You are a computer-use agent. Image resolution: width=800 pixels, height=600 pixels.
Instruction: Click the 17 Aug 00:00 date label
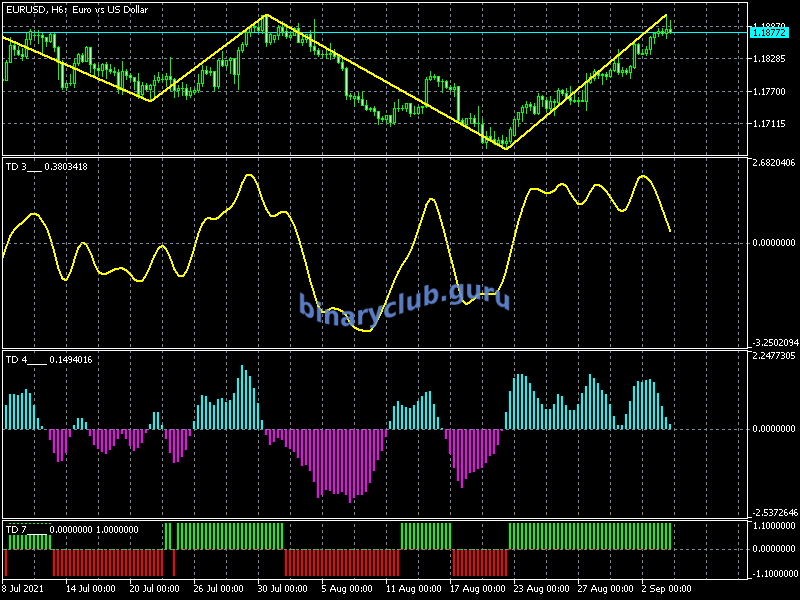pyautogui.click(x=475, y=588)
